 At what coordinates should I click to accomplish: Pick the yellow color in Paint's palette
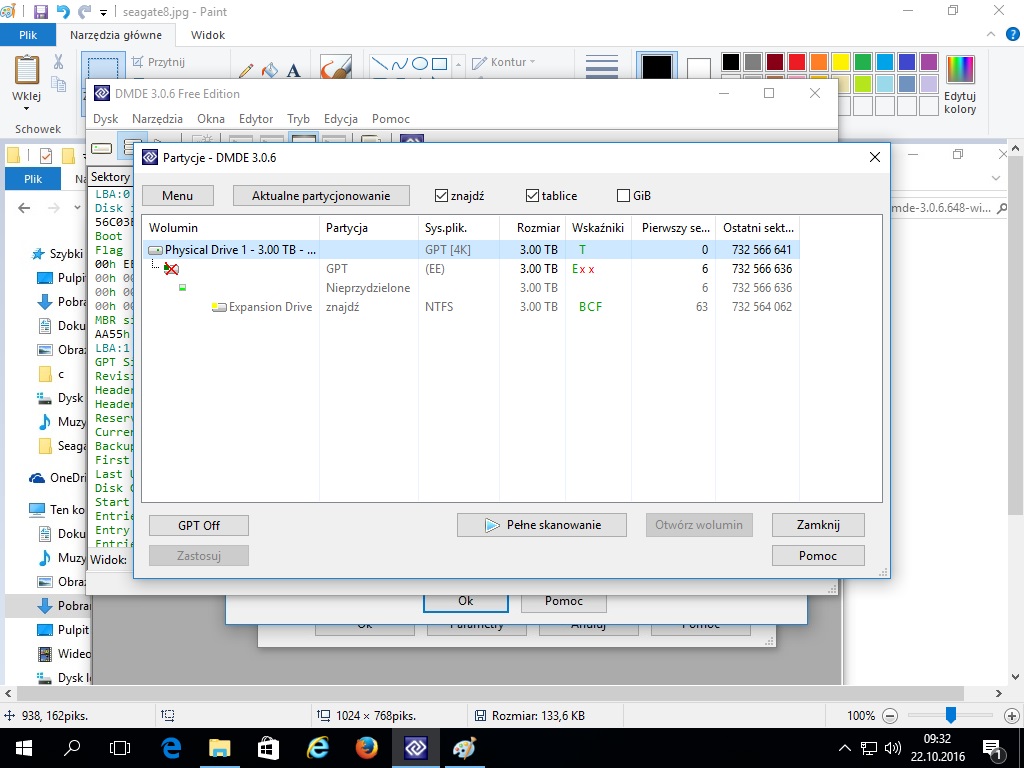[x=840, y=62]
